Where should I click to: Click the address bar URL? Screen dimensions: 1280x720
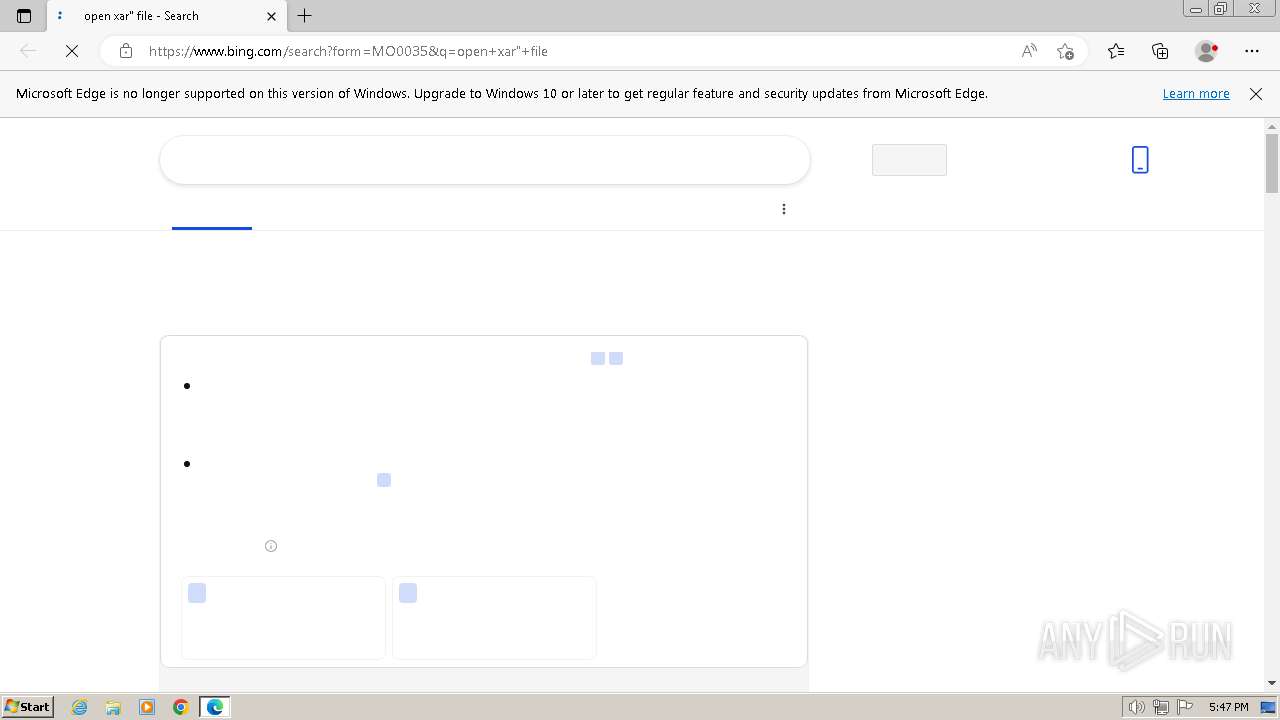point(348,51)
